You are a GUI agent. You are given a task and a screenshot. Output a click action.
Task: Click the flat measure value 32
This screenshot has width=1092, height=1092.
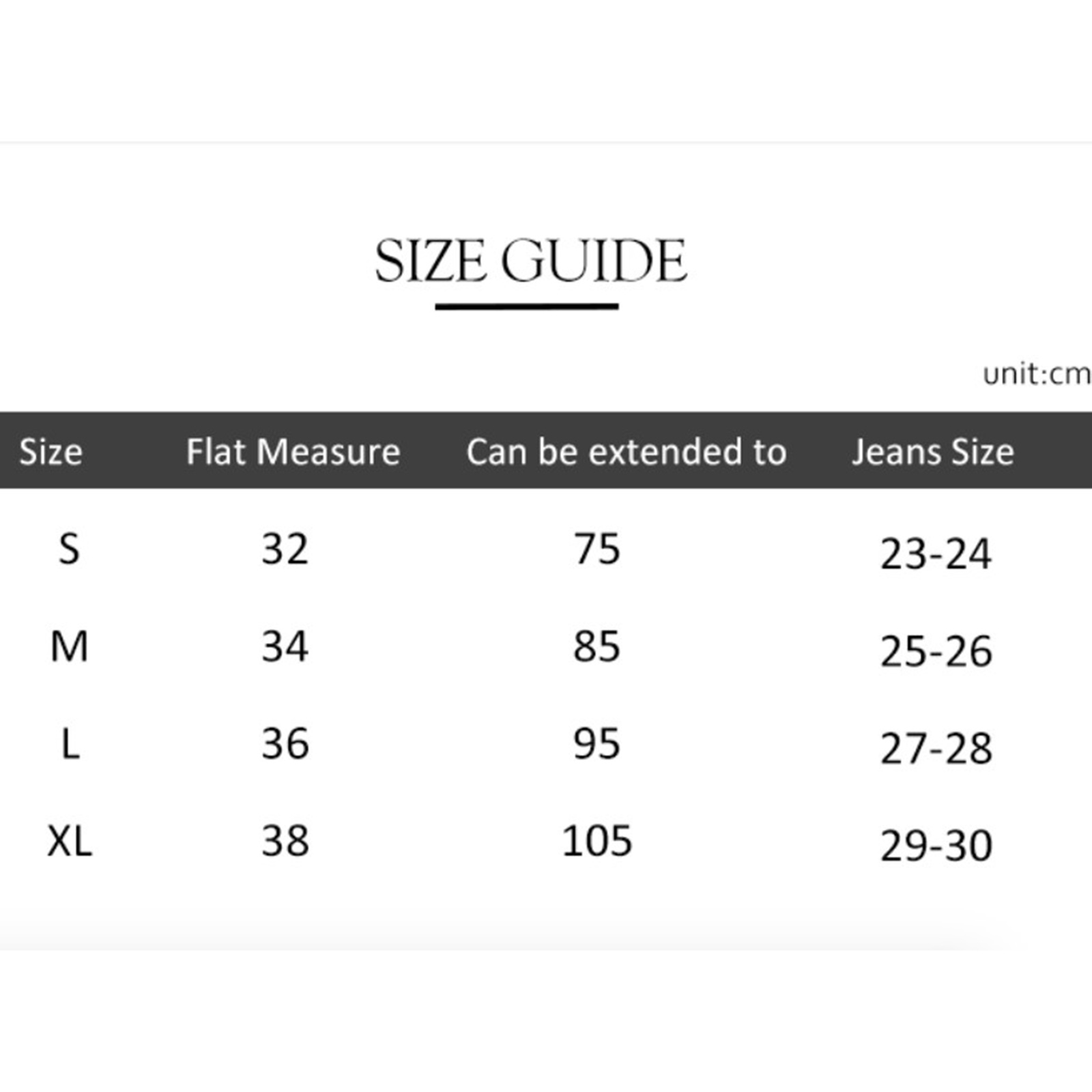(285, 549)
